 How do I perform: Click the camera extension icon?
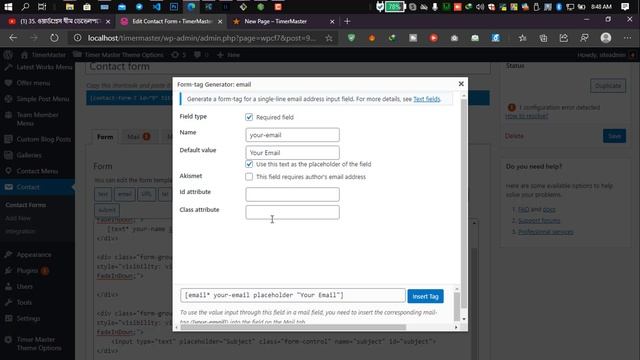[454, 38]
